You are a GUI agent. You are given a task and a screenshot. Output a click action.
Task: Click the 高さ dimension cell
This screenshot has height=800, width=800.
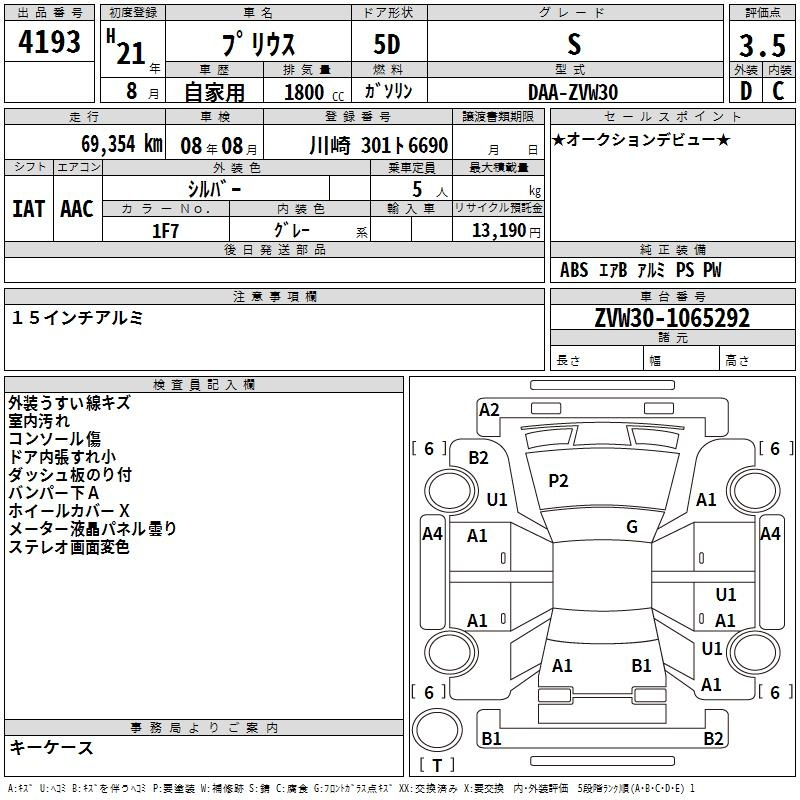[758, 358]
